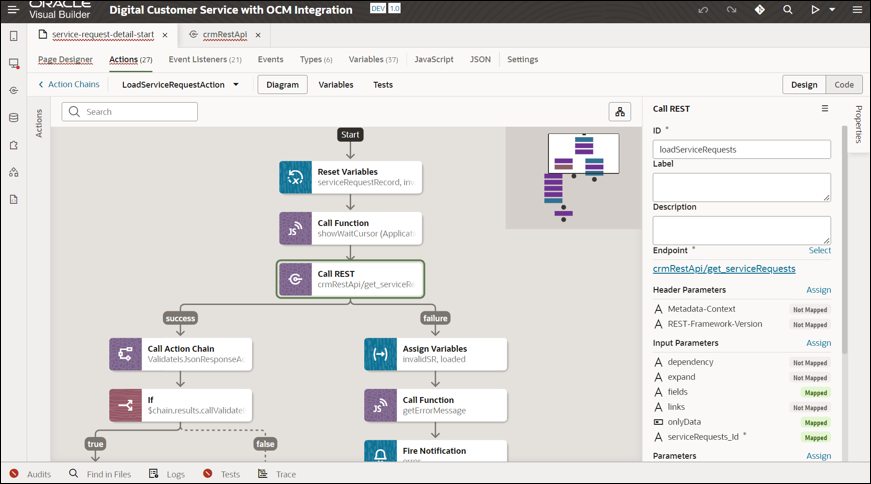Switch to the crmRestApi editor tab
The width and height of the screenshot is (871, 484).
(224, 34)
